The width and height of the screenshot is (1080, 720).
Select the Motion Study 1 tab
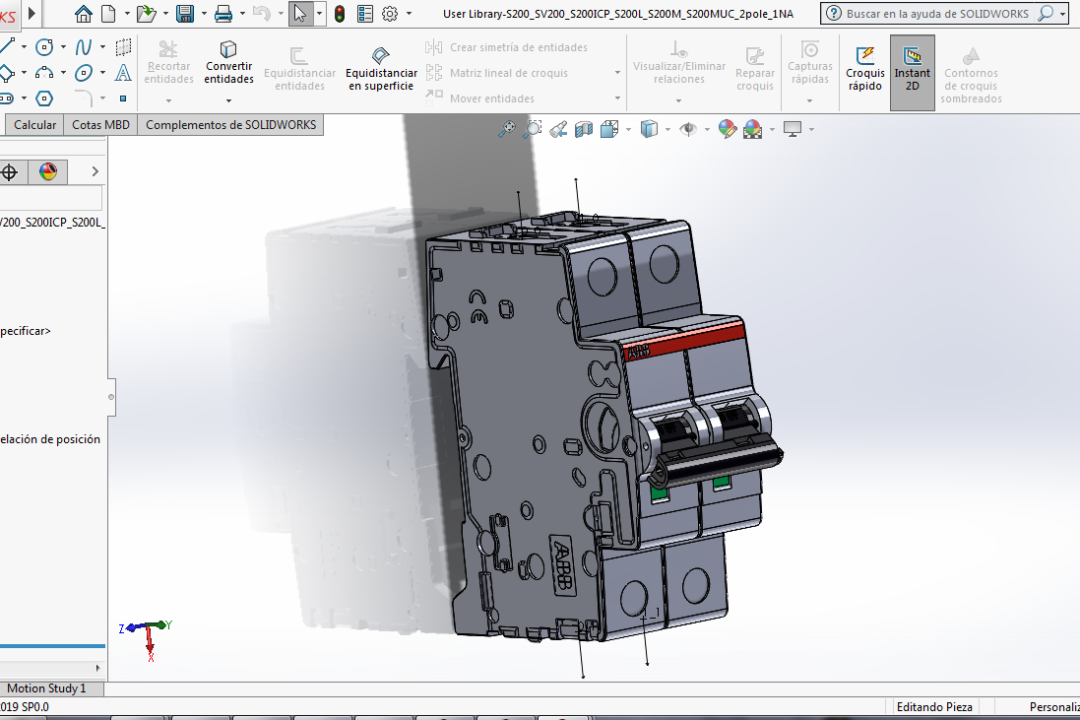[x=46, y=688]
